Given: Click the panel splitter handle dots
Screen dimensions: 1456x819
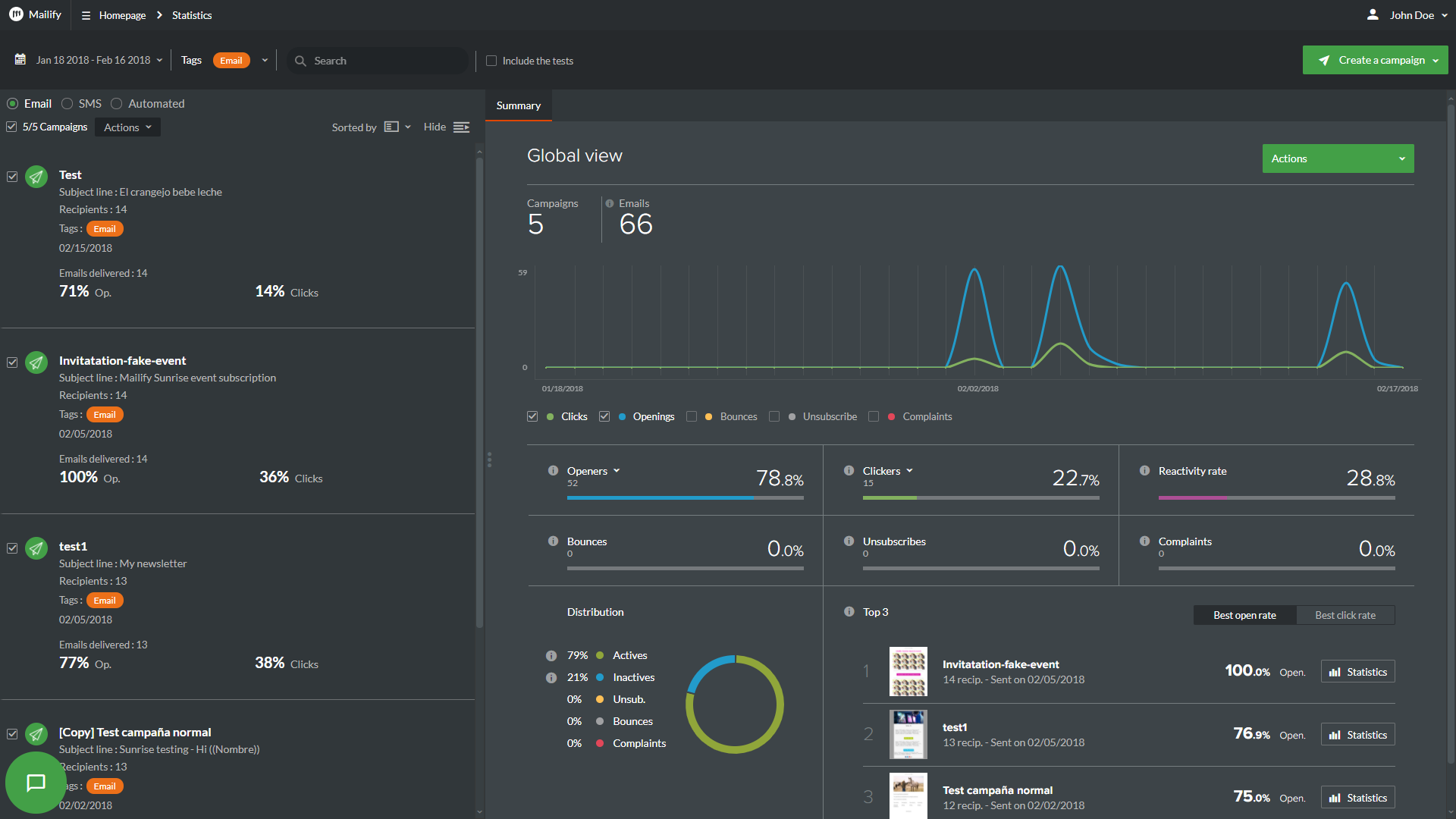Looking at the screenshot, I should (x=489, y=459).
